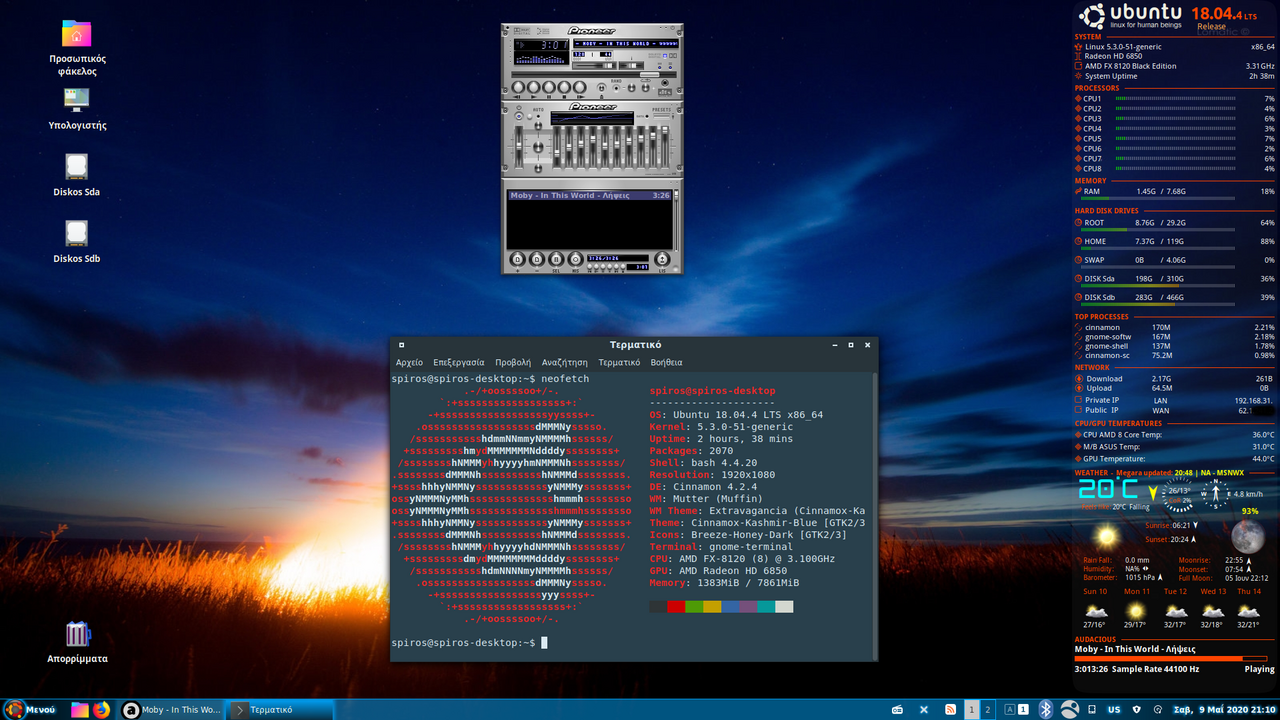Click the playlist remove (−) button
The image size is (1280, 720).
coord(537,259)
